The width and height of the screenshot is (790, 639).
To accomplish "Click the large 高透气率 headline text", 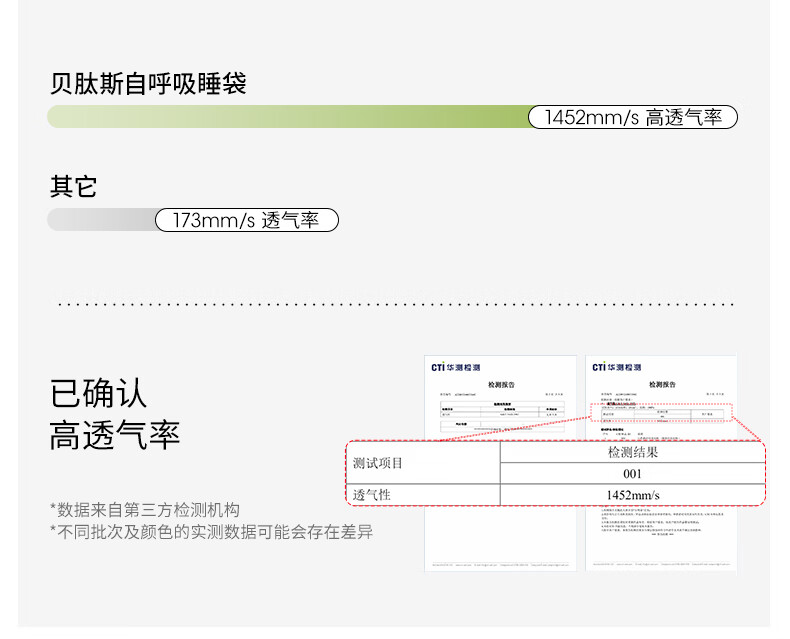I will tap(115, 435).
